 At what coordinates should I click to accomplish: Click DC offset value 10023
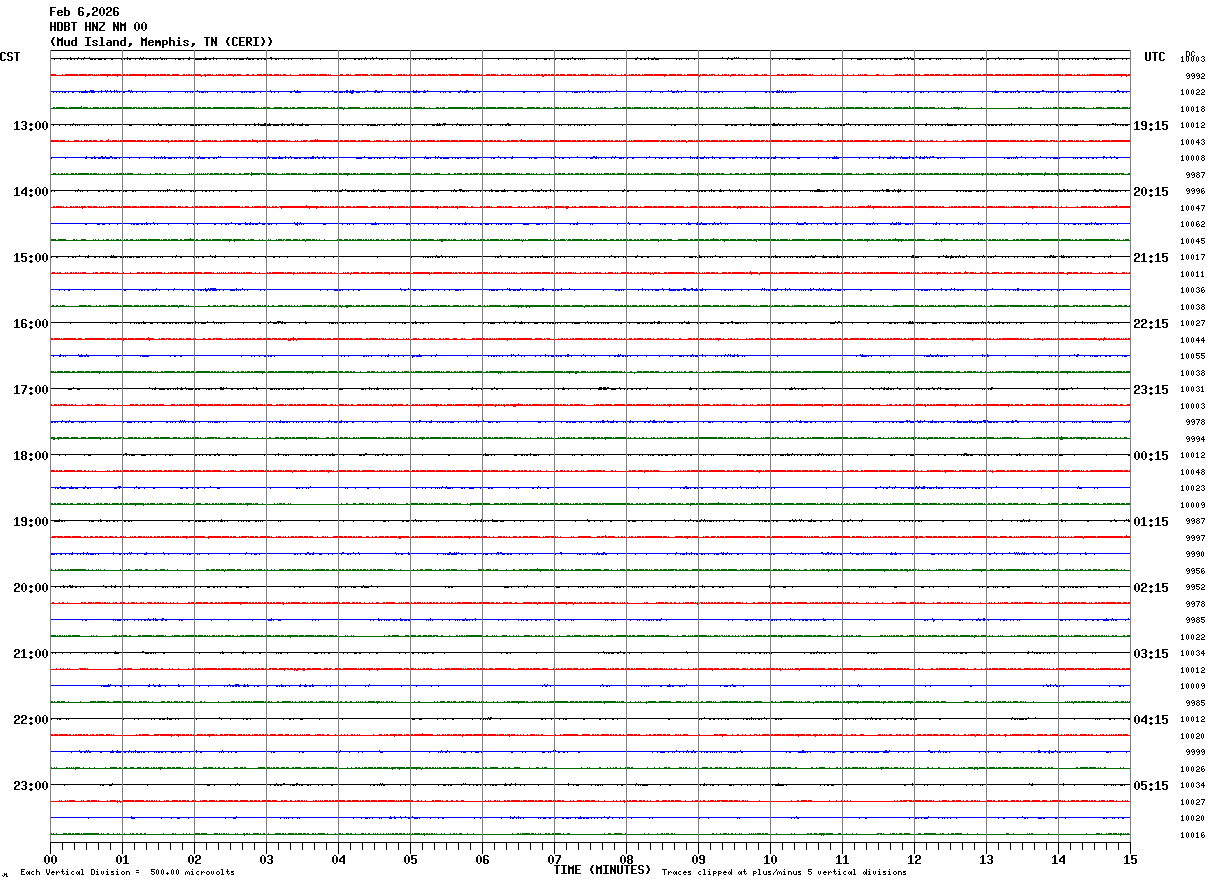pos(1192,488)
